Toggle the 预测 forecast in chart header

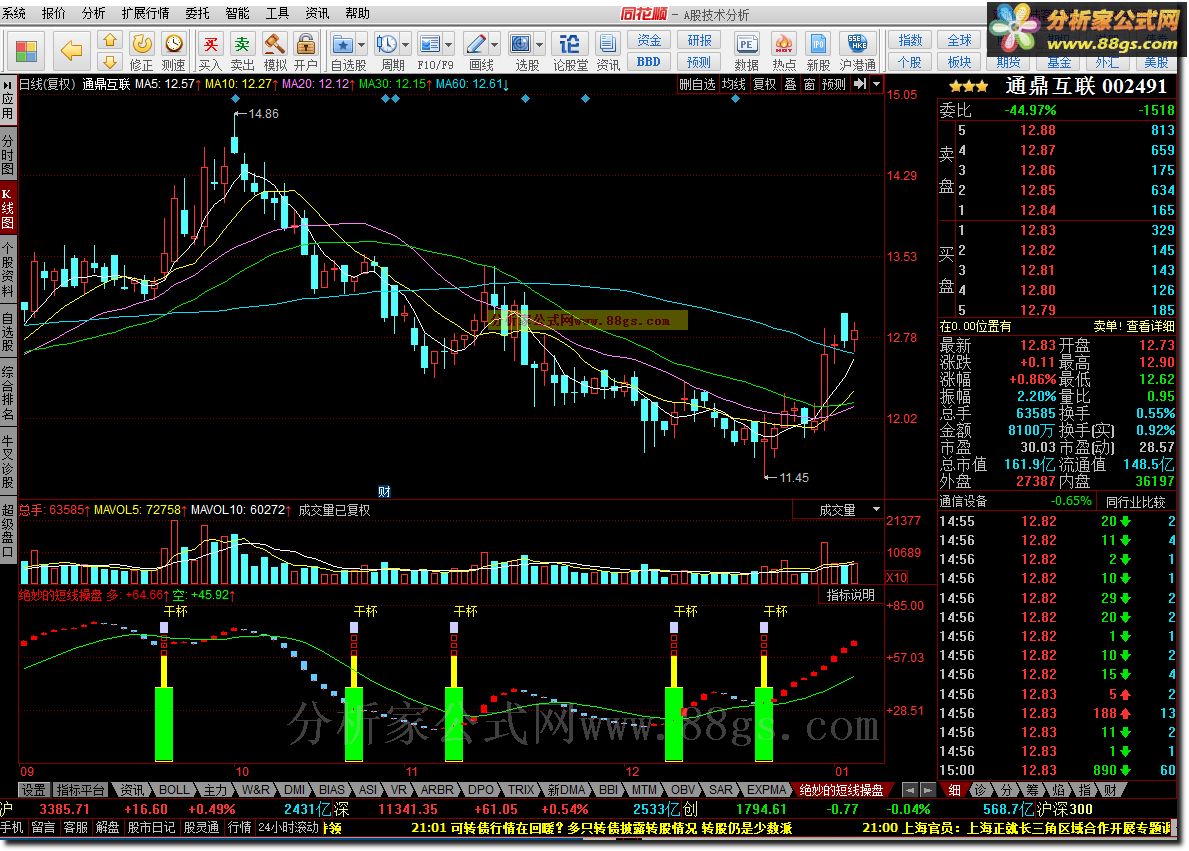pos(833,84)
